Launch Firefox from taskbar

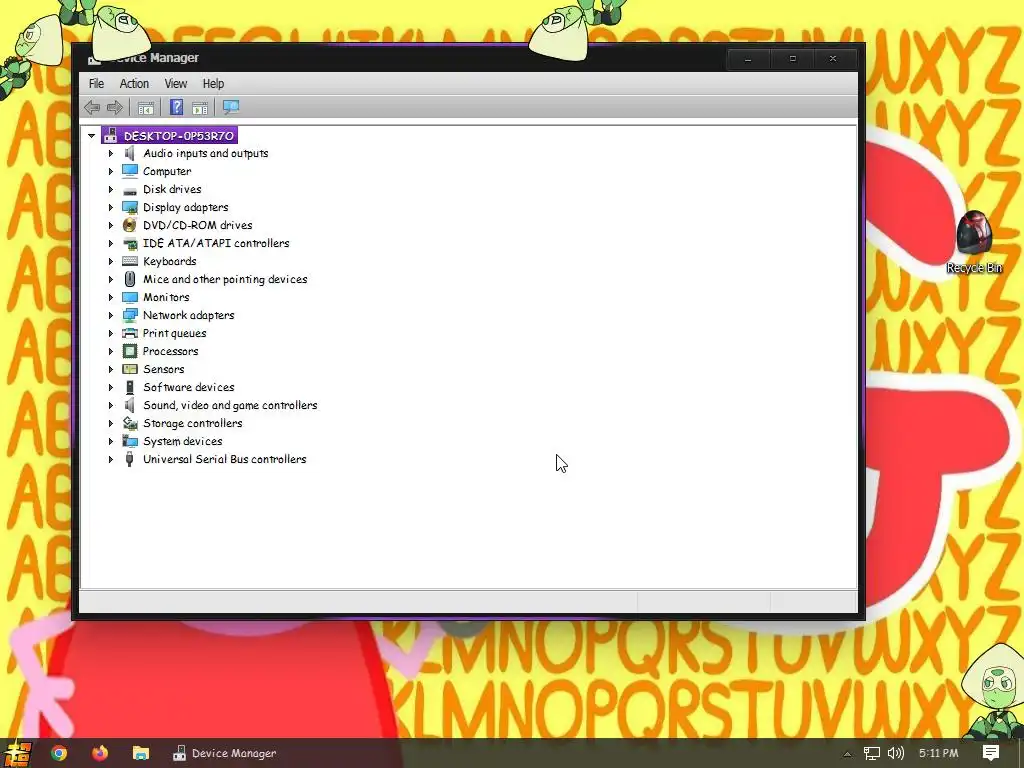pyautogui.click(x=99, y=753)
